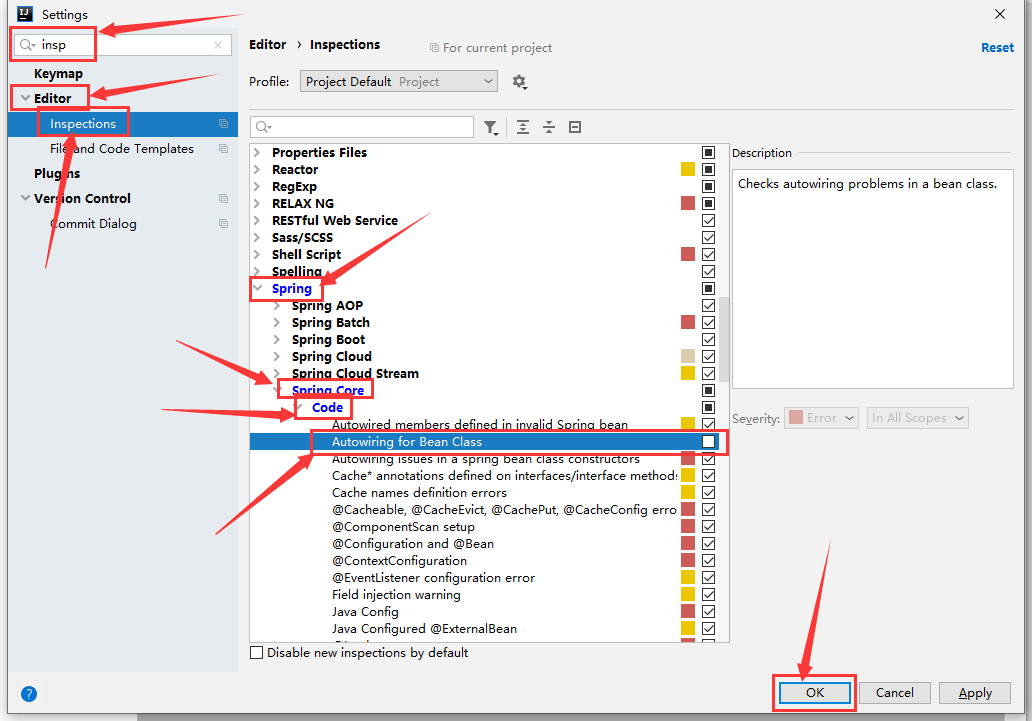This screenshot has height=721, width=1032.
Task: Click the Reset link
Action: [997, 47]
